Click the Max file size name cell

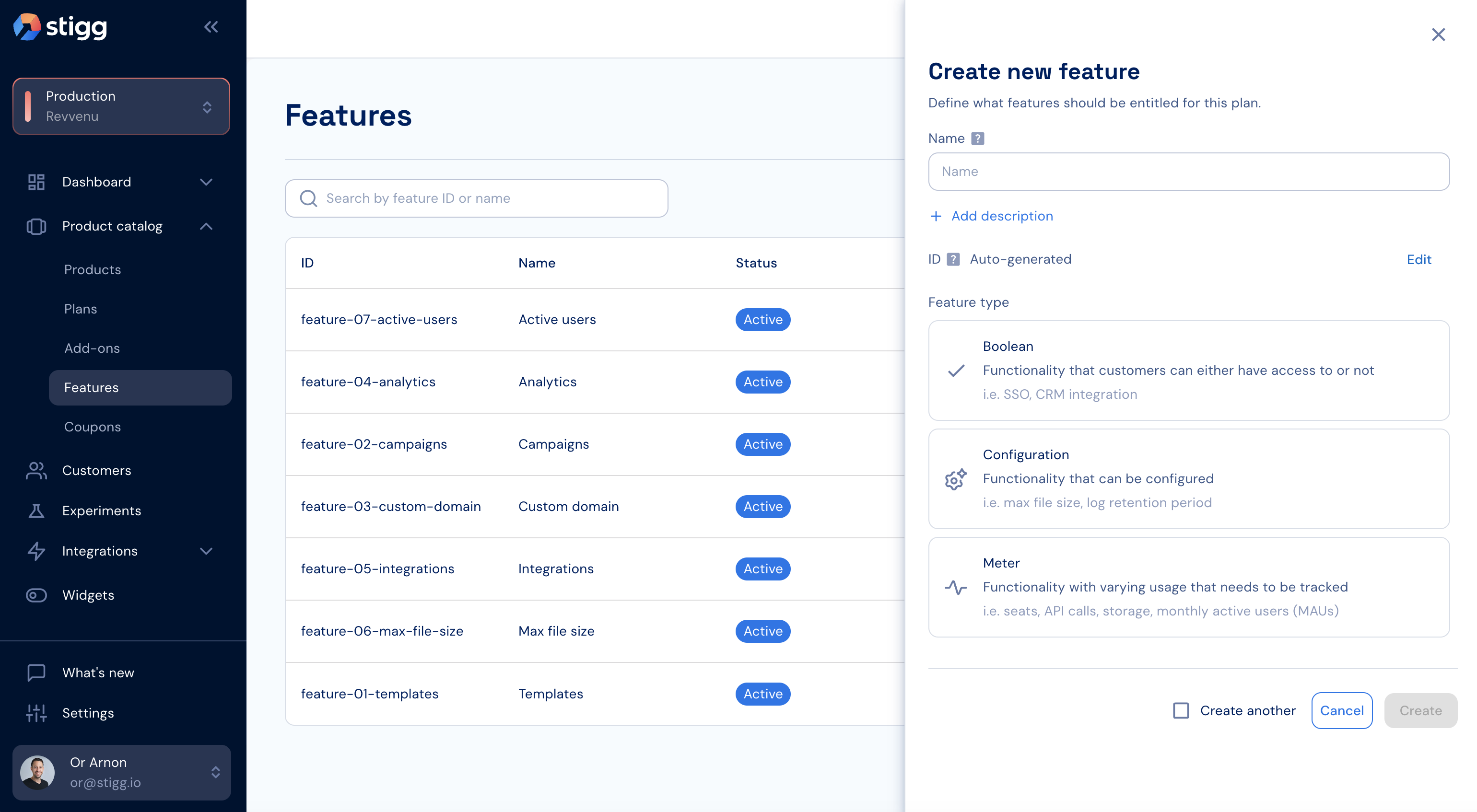coord(556,631)
